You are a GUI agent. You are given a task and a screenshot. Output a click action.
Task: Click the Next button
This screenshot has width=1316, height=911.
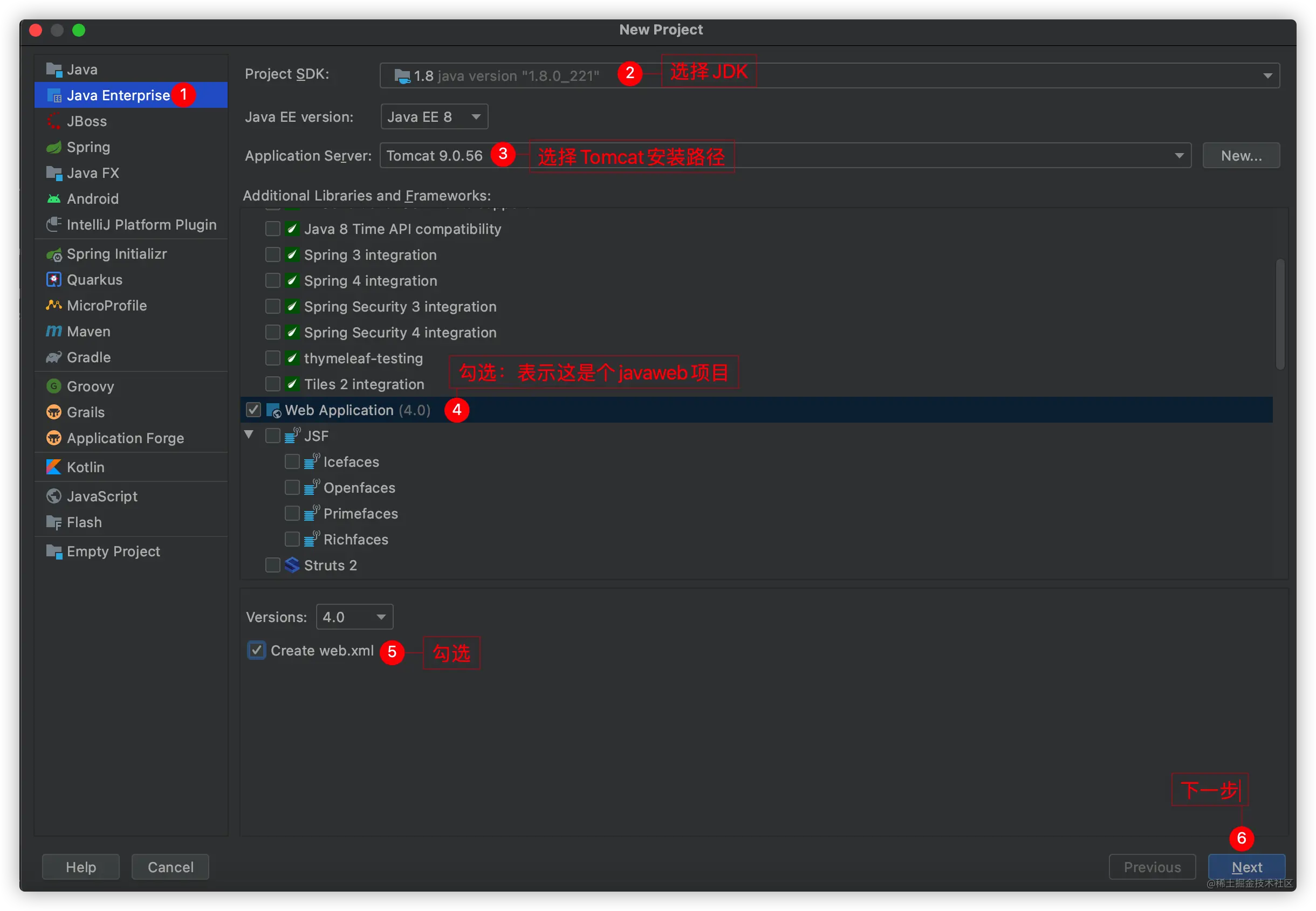[1246, 867]
